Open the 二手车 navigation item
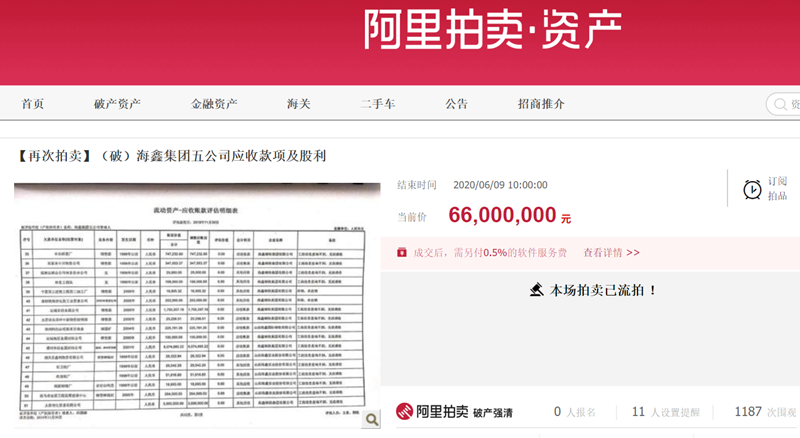Screen dimensions: 800x438 (378, 104)
